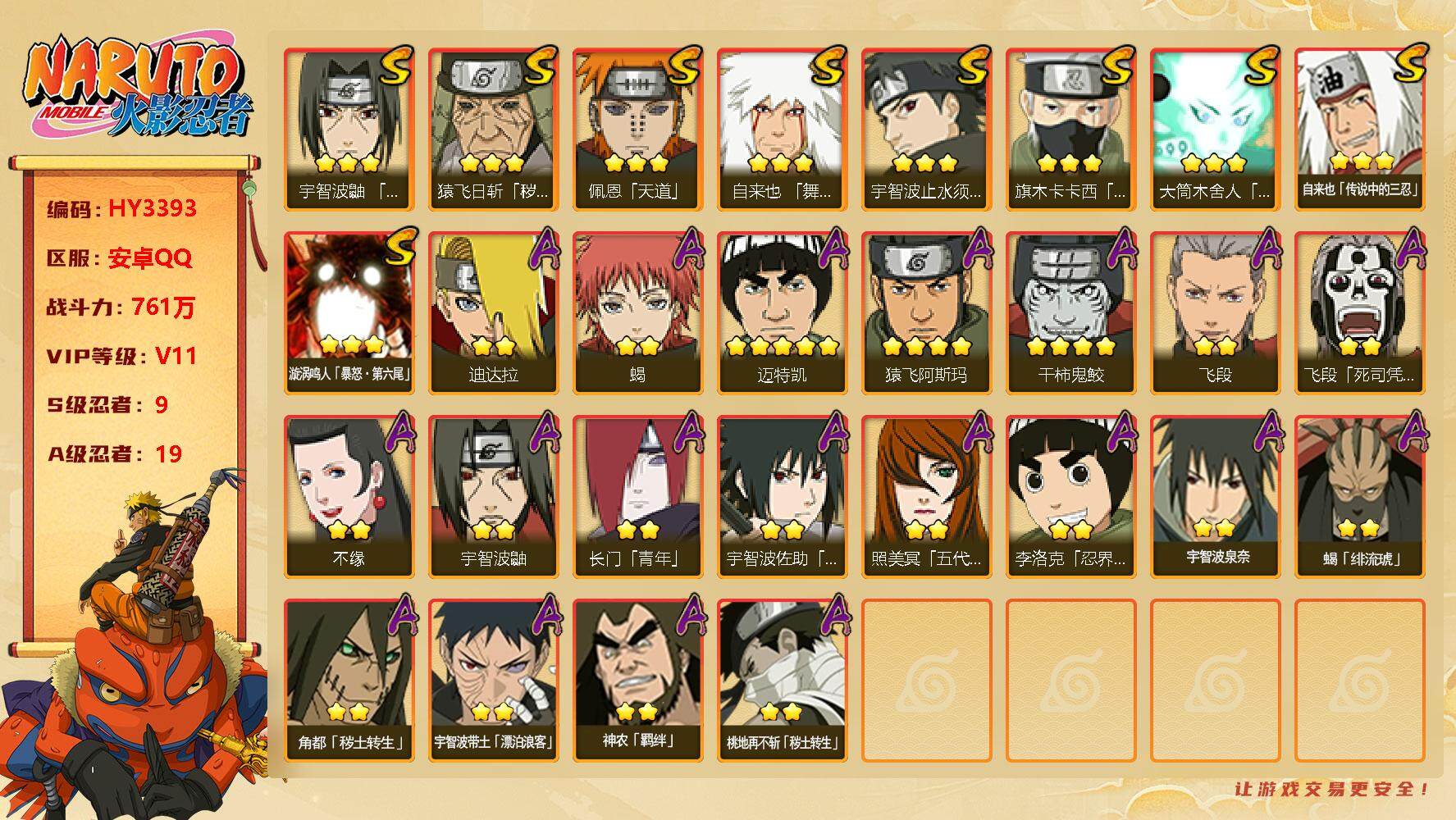Click the 迈特凯 five-star ninja card

tap(782, 313)
